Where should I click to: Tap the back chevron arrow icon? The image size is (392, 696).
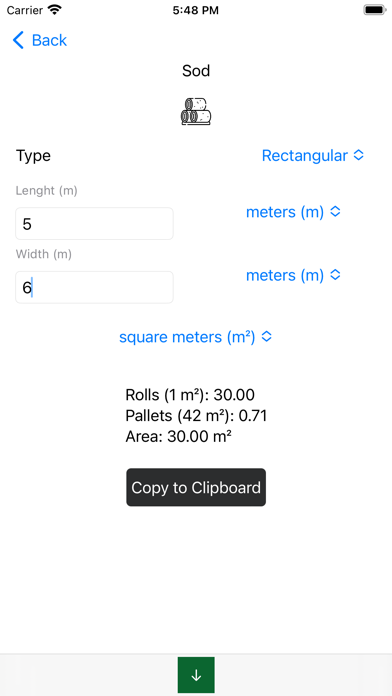click(x=18, y=40)
